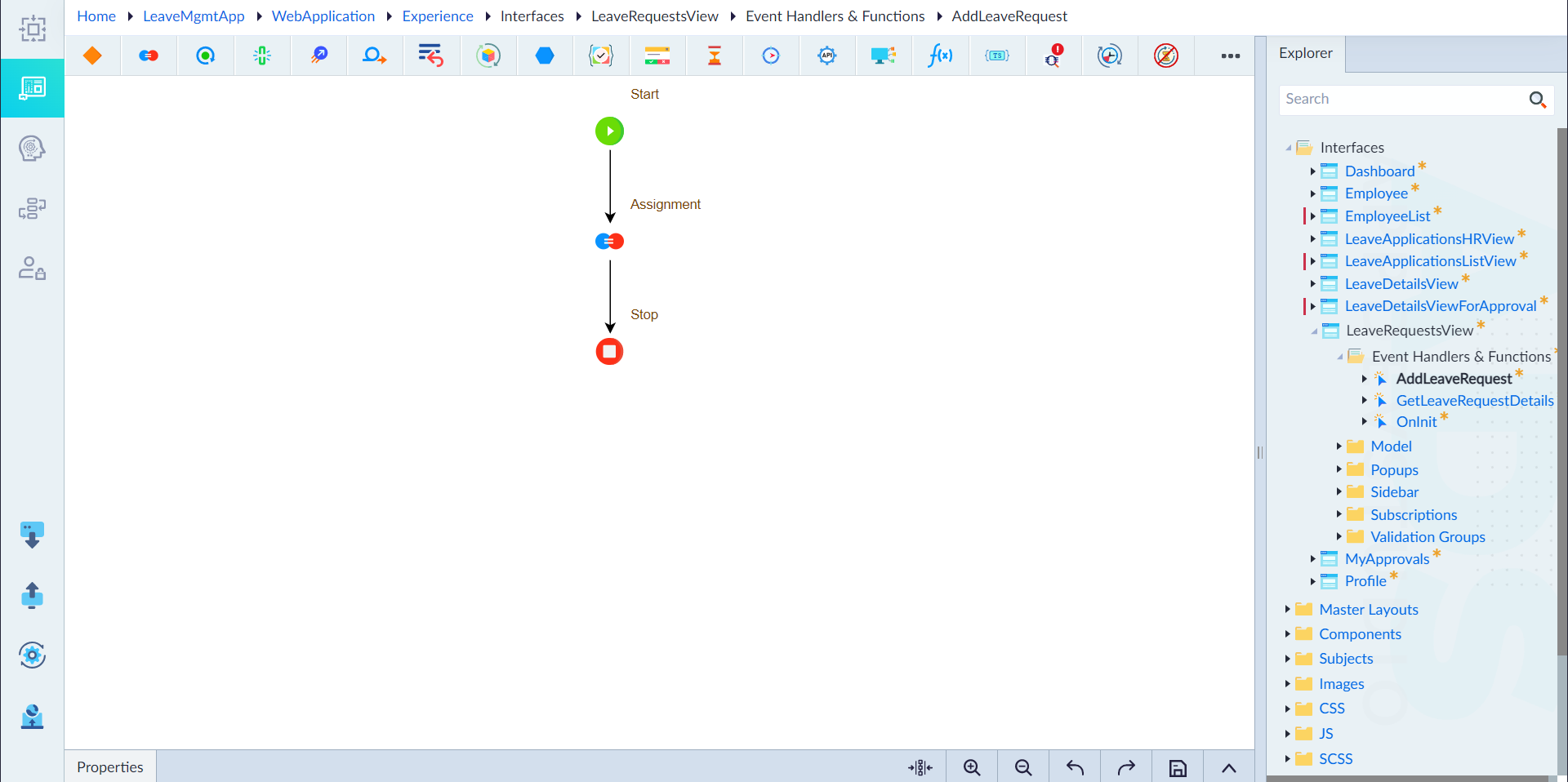Viewport: 1568px width, 782px height.
Task: Select the green bug debug tool
Action: (x=262, y=56)
